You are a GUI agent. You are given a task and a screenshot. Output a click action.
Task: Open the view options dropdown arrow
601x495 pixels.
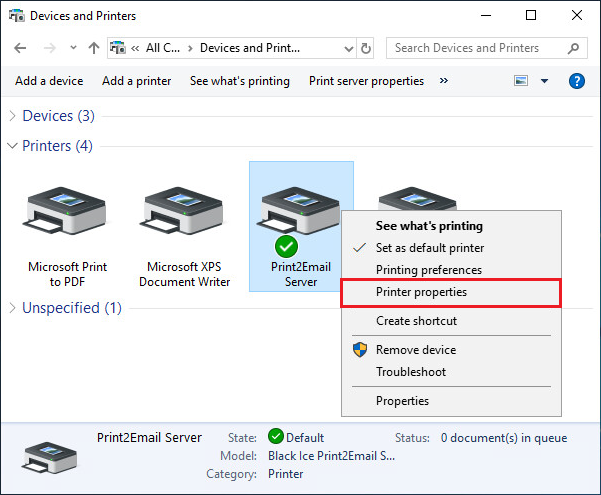545,81
